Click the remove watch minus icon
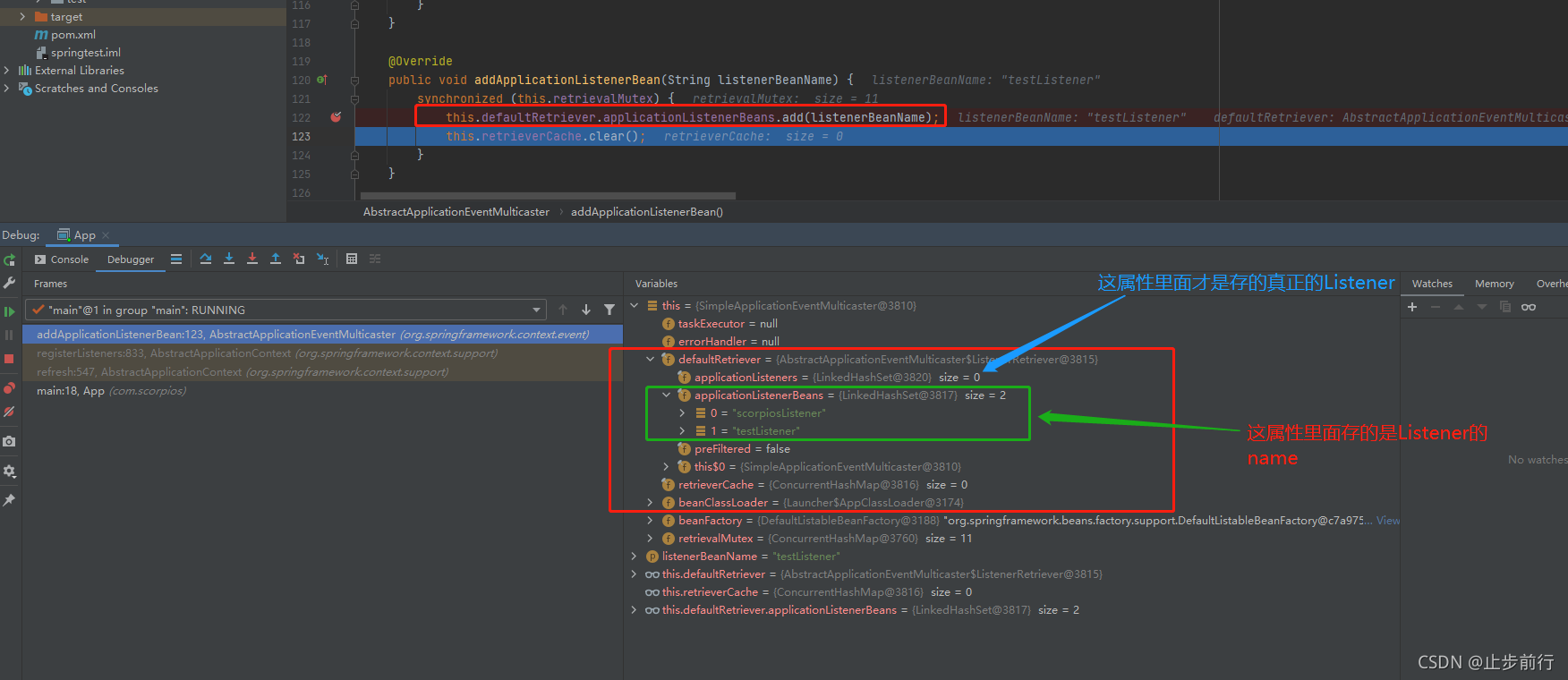Image resolution: width=1568 pixels, height=680 pixels. [1436, 307]
